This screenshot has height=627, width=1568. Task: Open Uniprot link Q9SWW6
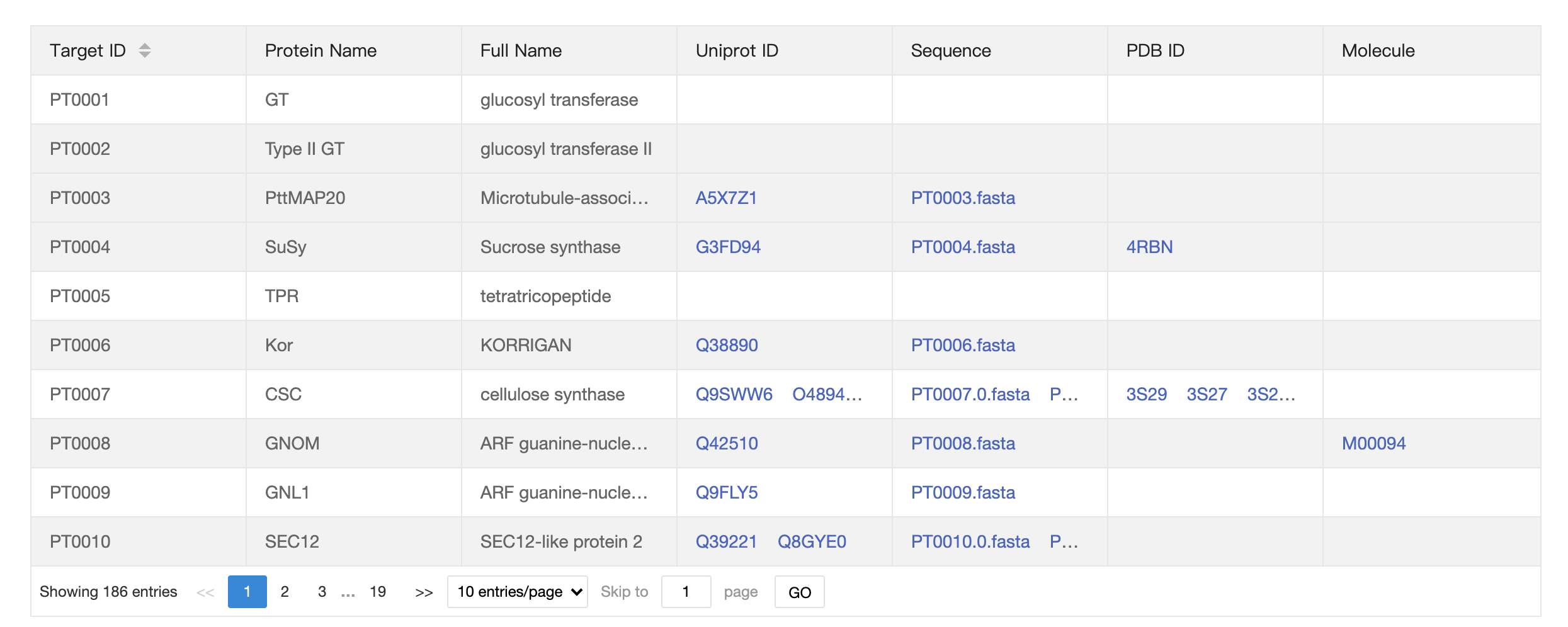(734, 394)
